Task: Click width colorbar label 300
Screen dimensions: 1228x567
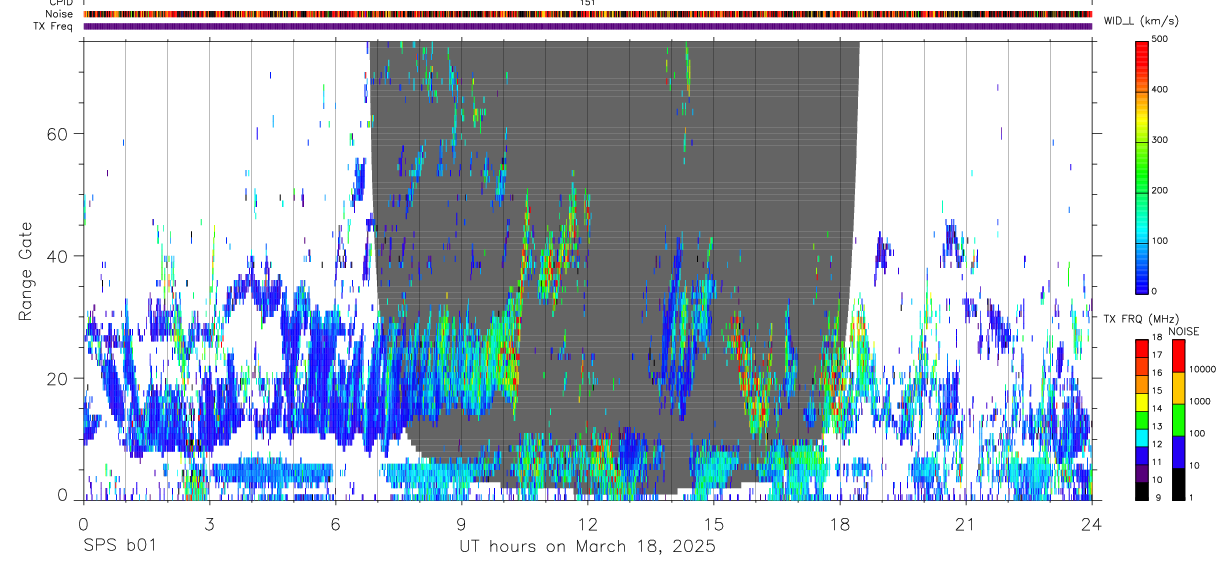Action: pyautogui.click(x=1160, y=141)
